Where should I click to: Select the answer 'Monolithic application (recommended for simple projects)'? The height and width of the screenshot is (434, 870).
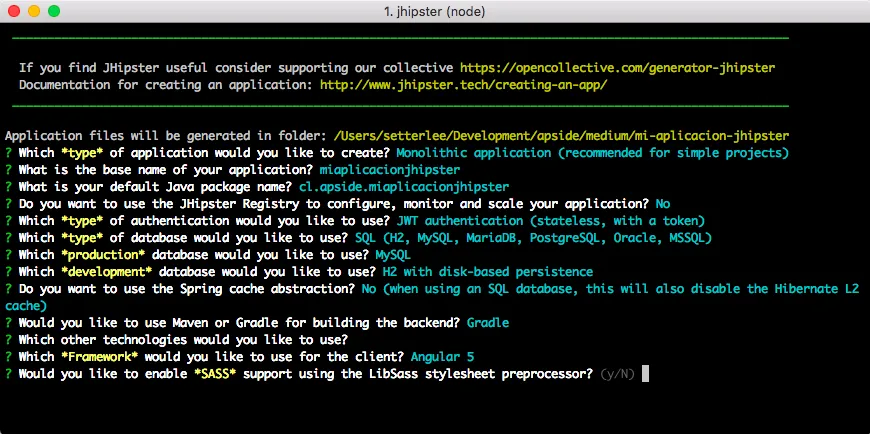pos(593,153)
